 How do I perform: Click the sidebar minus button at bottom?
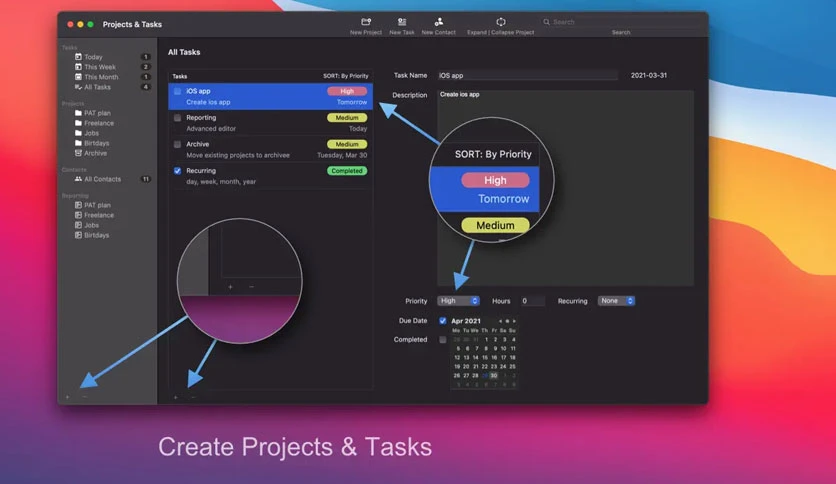[x=85, y=397]
